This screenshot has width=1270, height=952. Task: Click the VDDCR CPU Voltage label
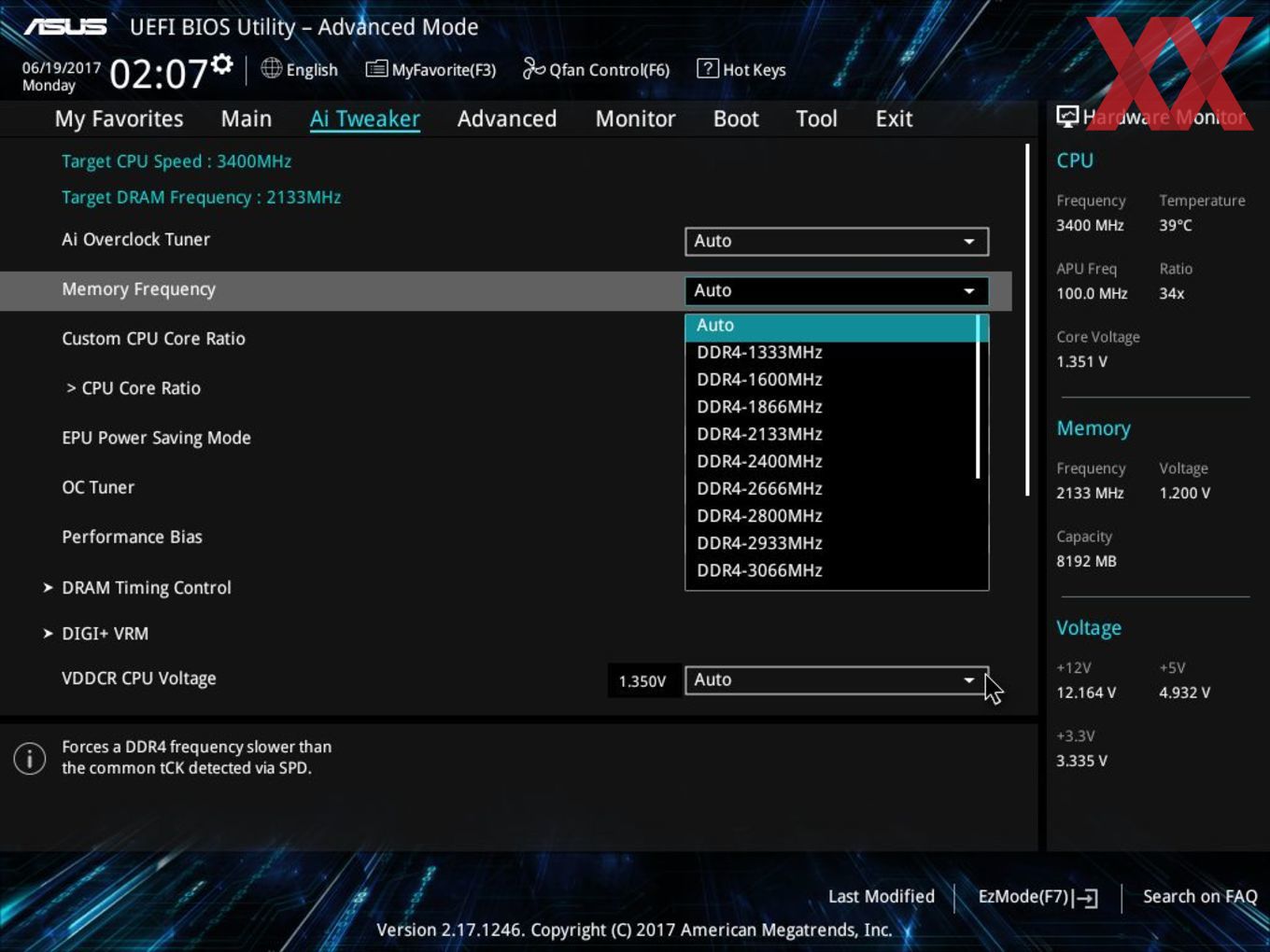pyautogui.click(x=138, y=679)
